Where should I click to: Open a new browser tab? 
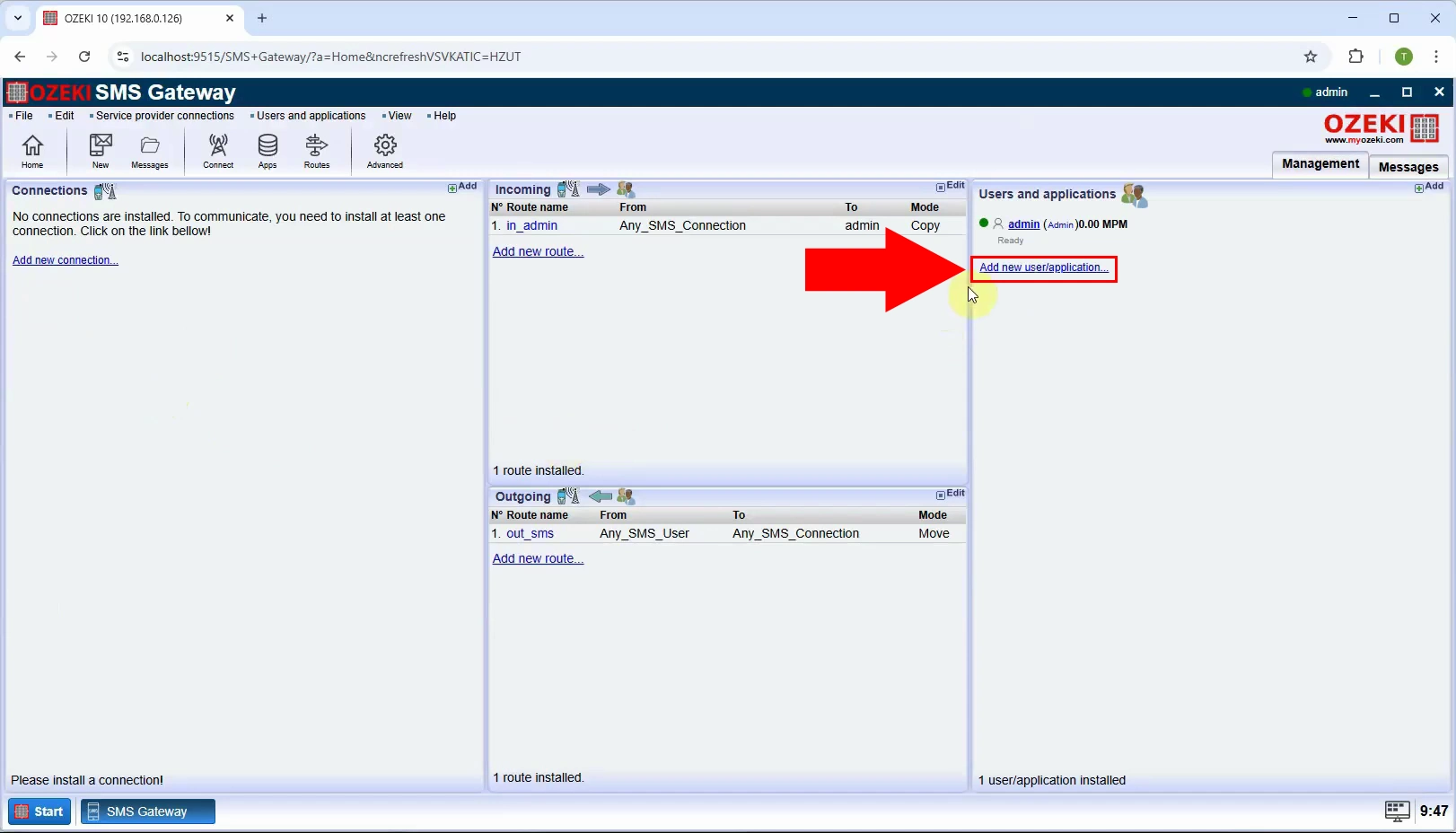click(x=262, y=18)
